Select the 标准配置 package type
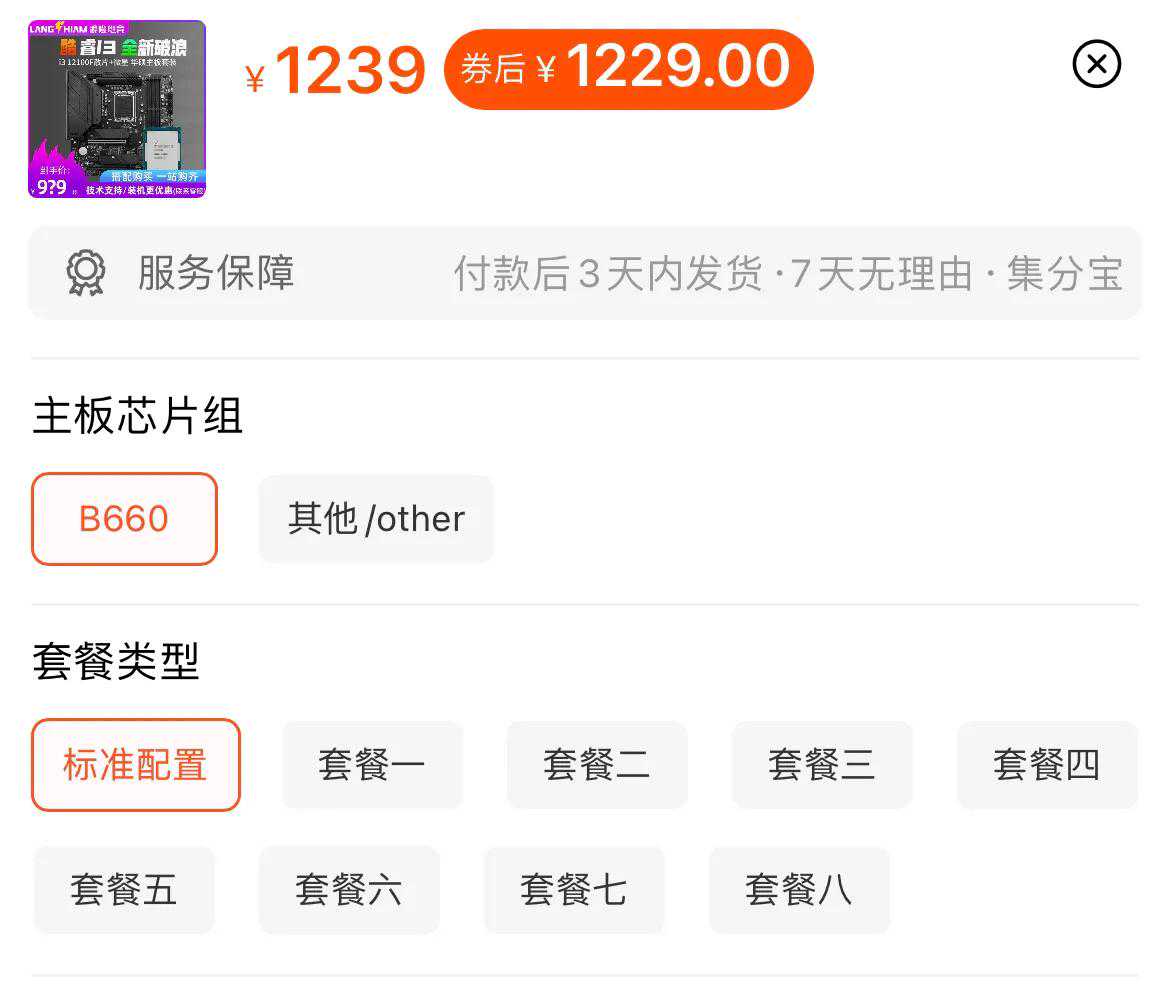 [x=136, y=765]
